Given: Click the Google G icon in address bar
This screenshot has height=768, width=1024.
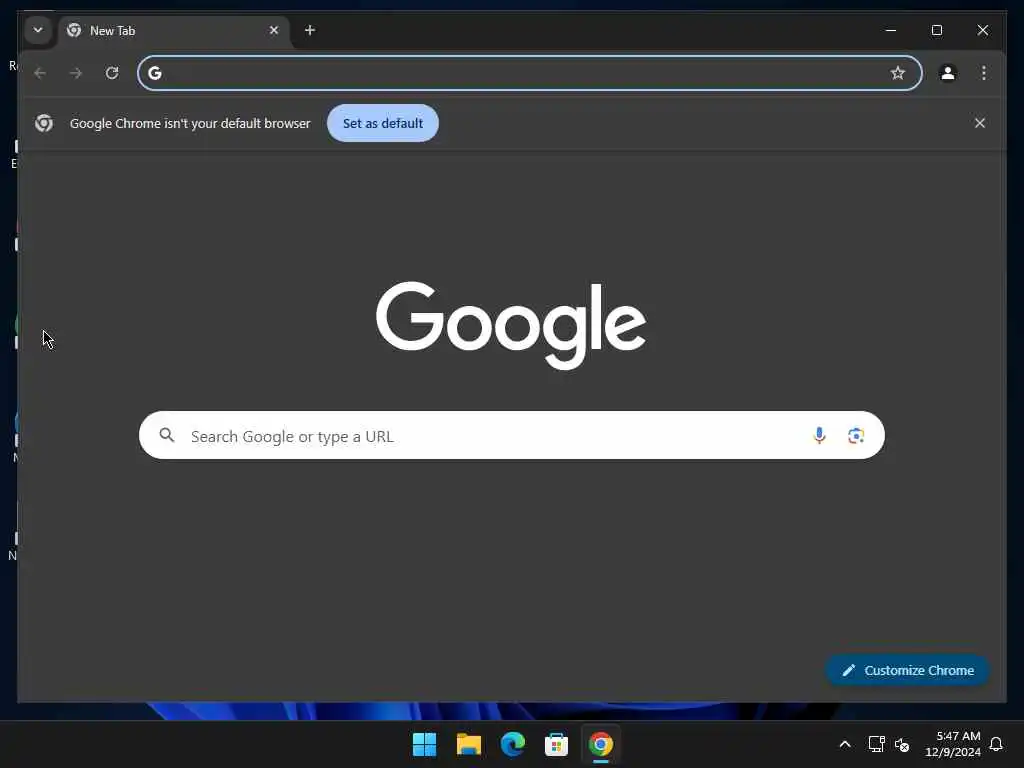Looking at the screenshot, I should tap(155, 73).
